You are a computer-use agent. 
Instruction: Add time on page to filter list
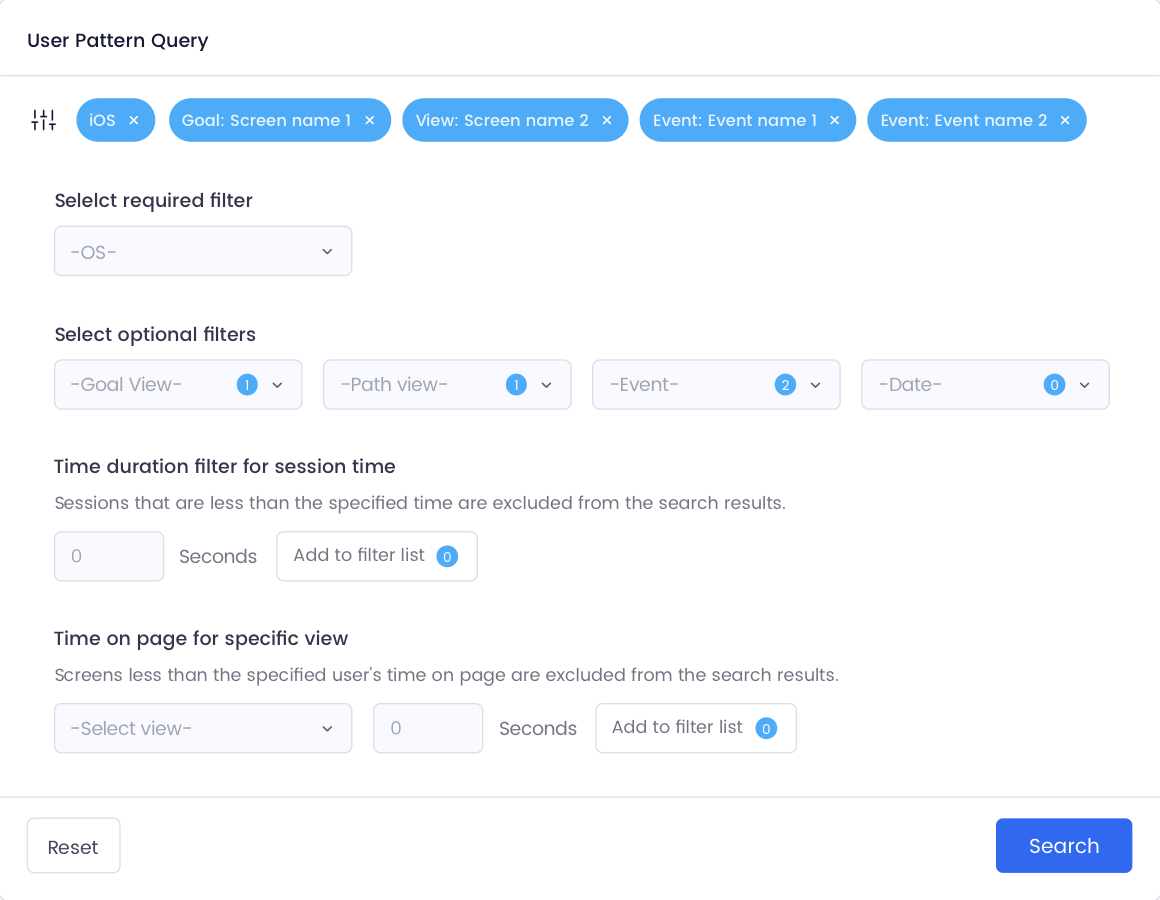point(696,728)
